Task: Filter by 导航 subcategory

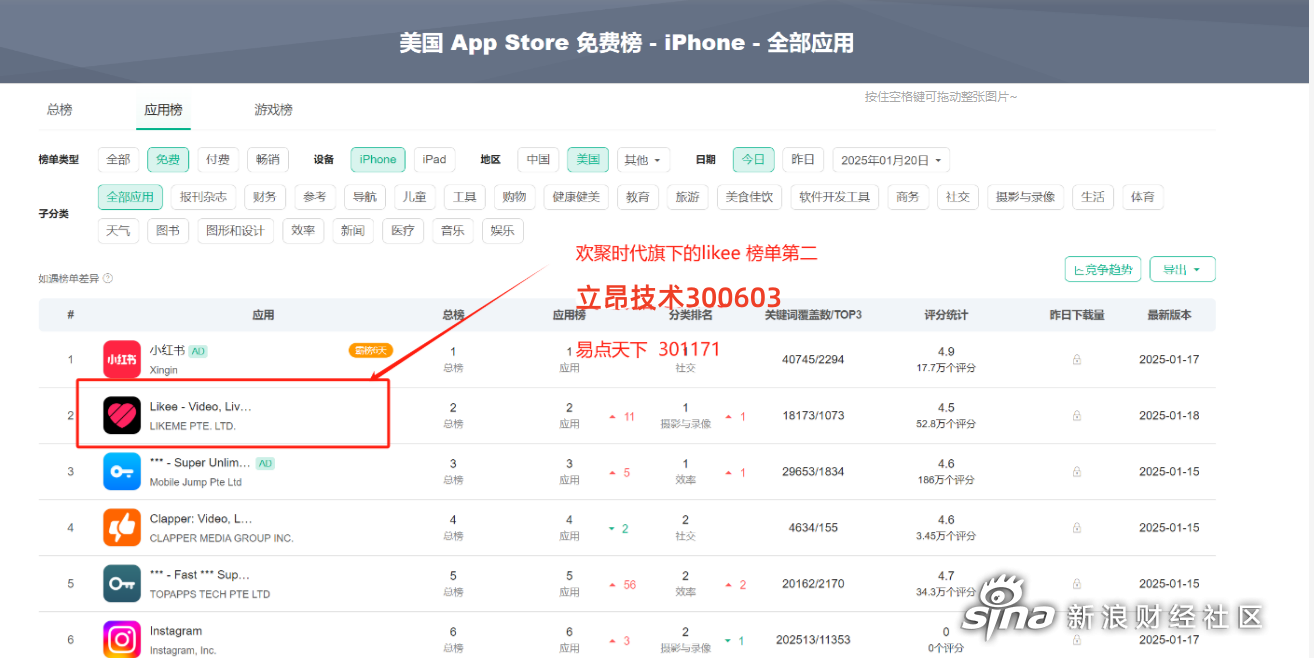Action: [365, 197]
